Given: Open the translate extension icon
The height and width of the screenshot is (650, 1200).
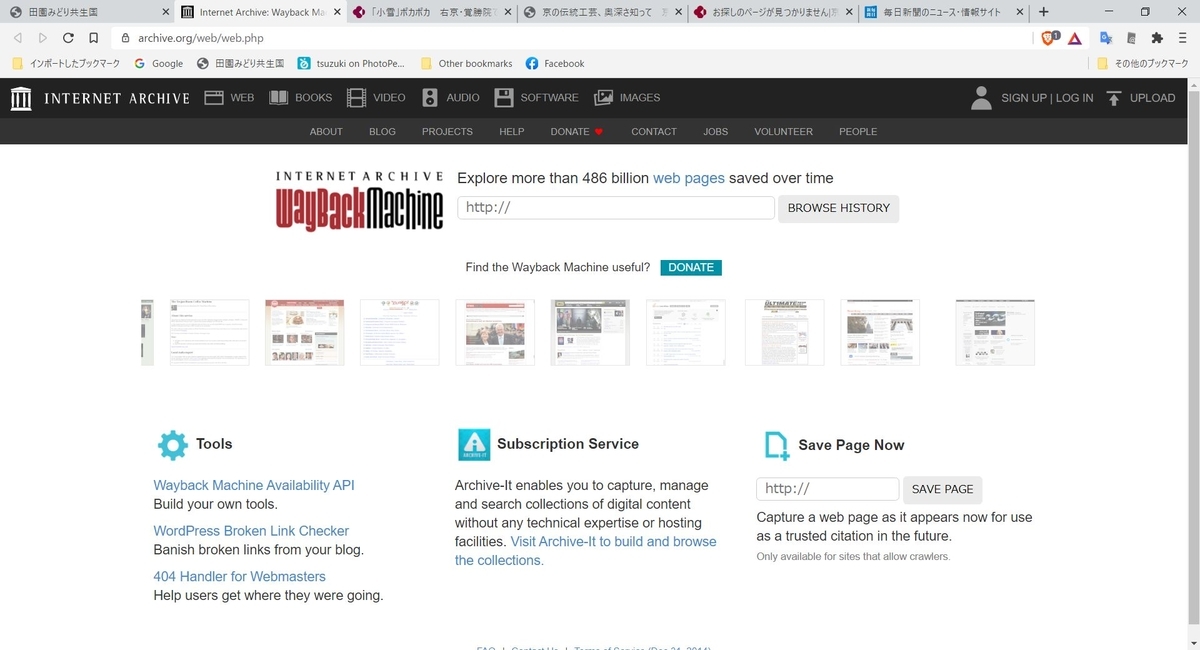Looking at the screenshot, I should pos(1106,38).
